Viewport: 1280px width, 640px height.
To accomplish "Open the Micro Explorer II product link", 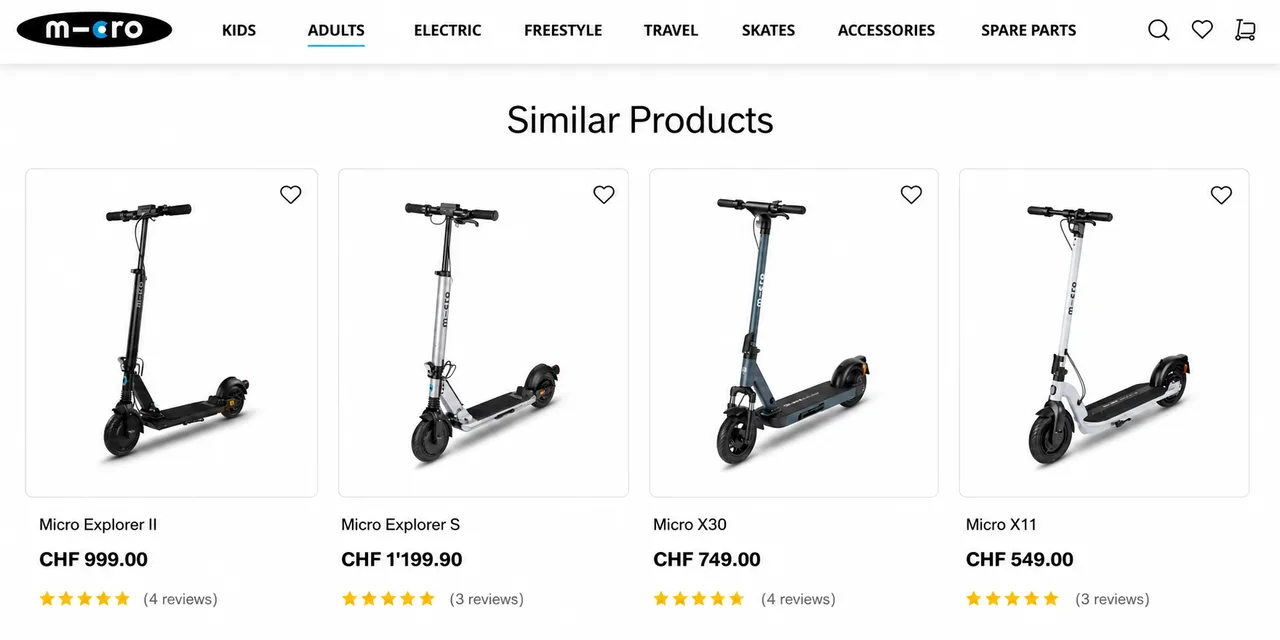I will coord(98,524).
